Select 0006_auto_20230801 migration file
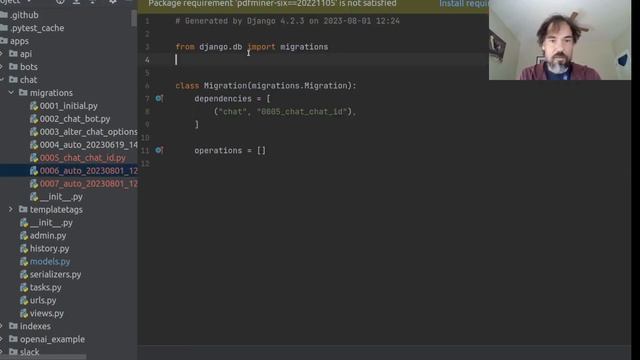Viewport: 640px width, 360px height. (x=89, y=171)
